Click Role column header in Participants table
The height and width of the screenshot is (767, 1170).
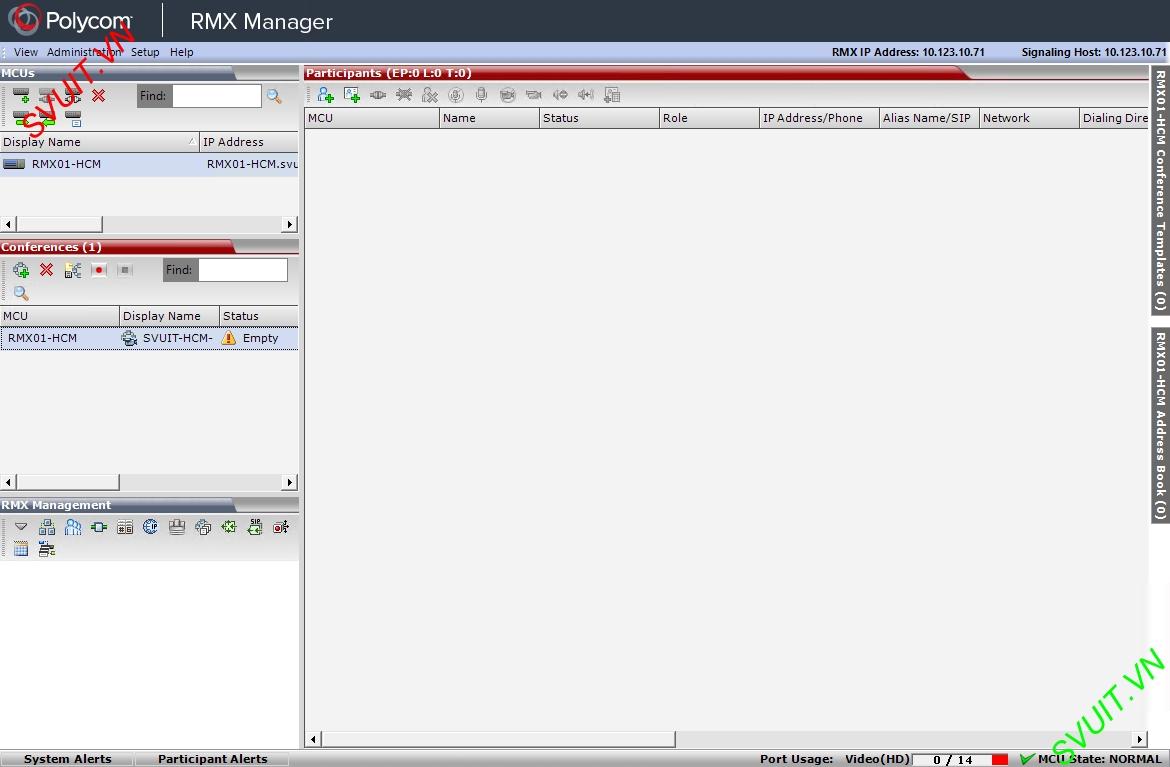[709, 118]
